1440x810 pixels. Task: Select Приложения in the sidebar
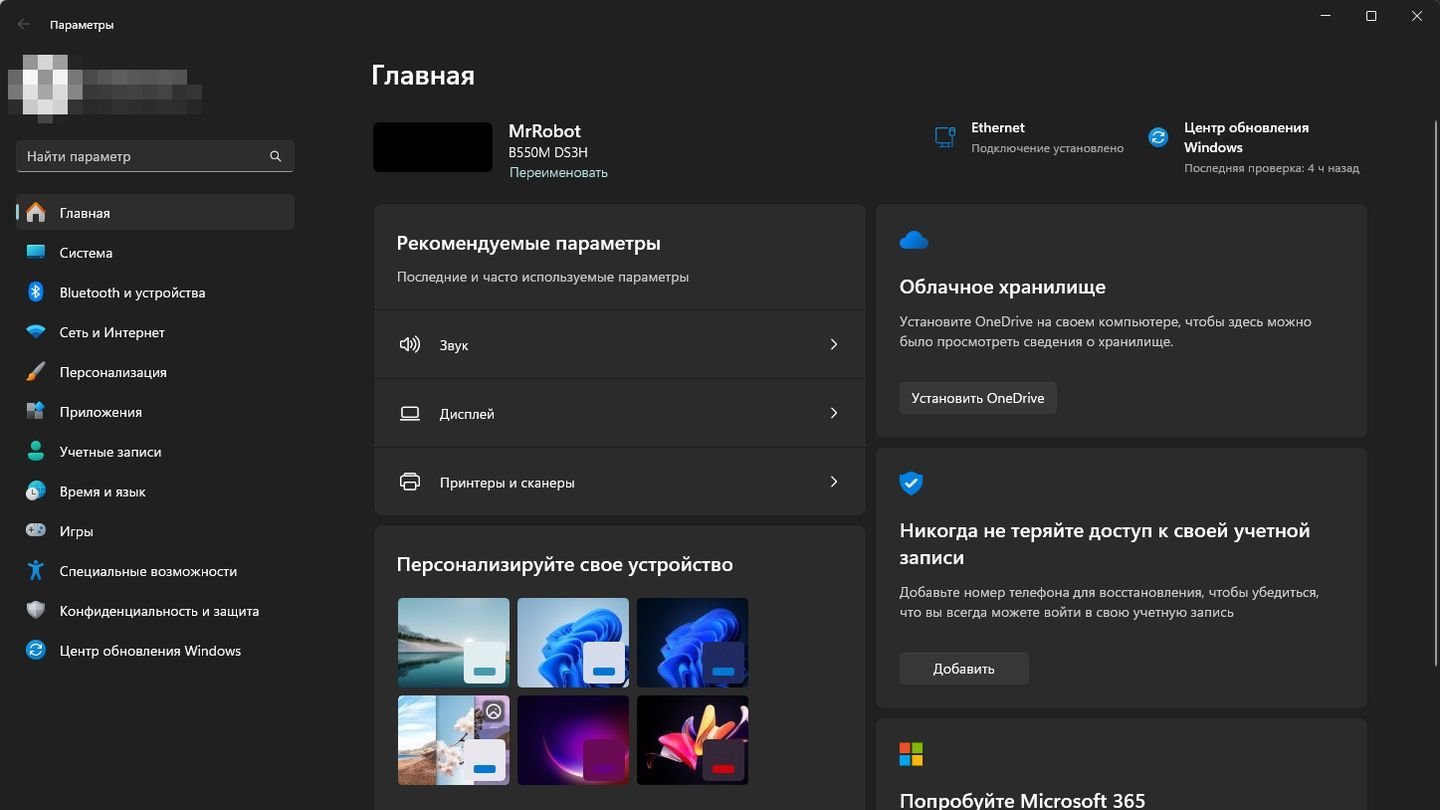tap(155, 411)
